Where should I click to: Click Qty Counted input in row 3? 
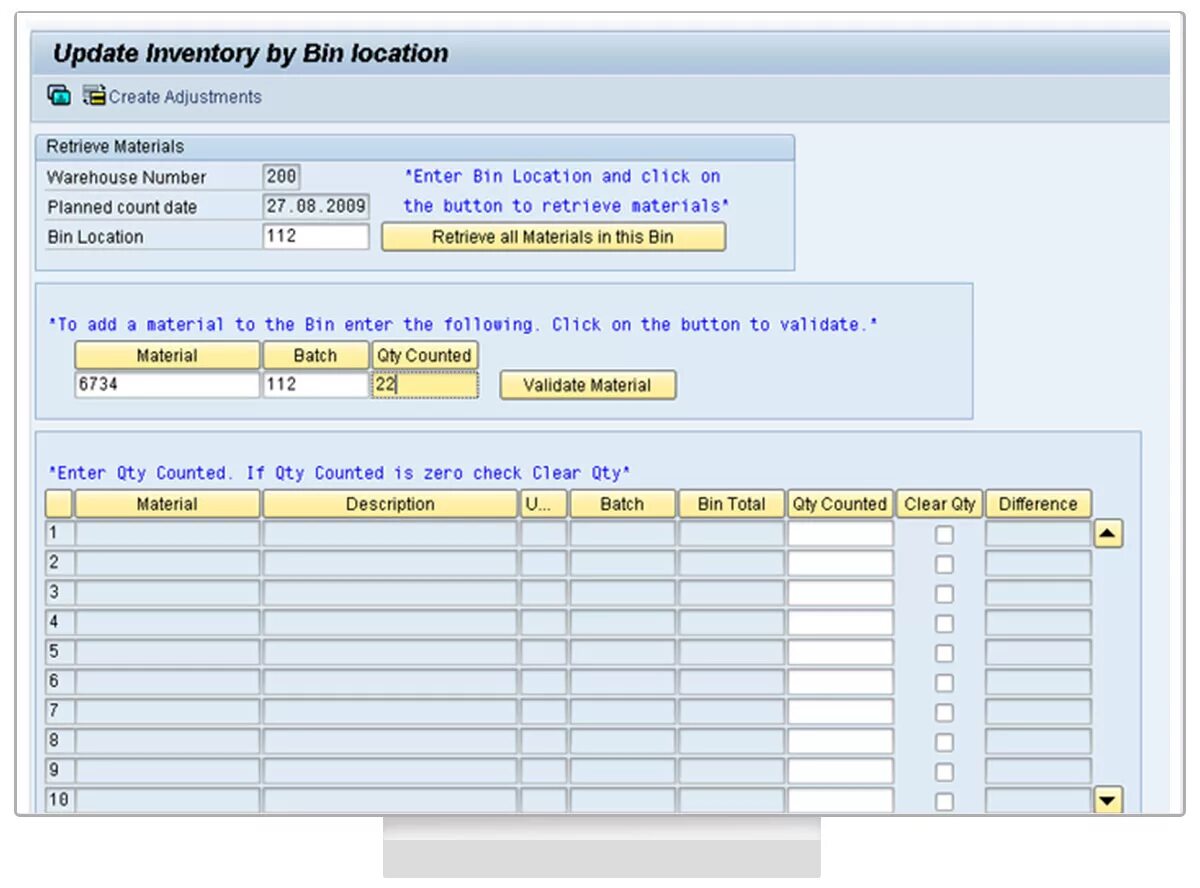840,593
